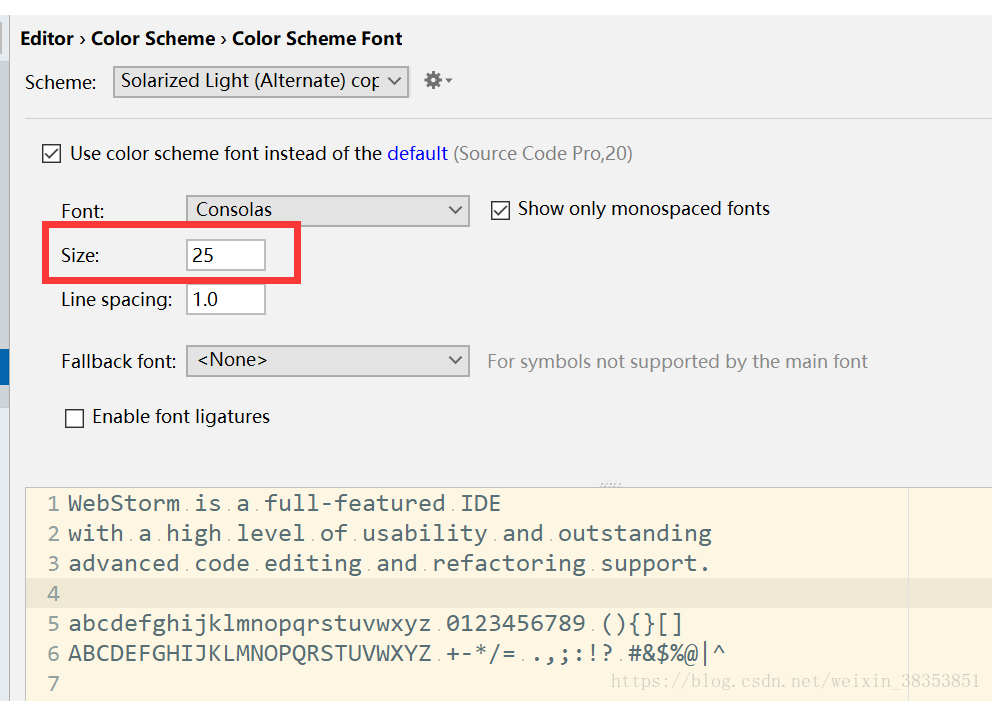Click preview line 1 WebStorm text
This screenshot has width=992, height=701.
pos(124,503)
